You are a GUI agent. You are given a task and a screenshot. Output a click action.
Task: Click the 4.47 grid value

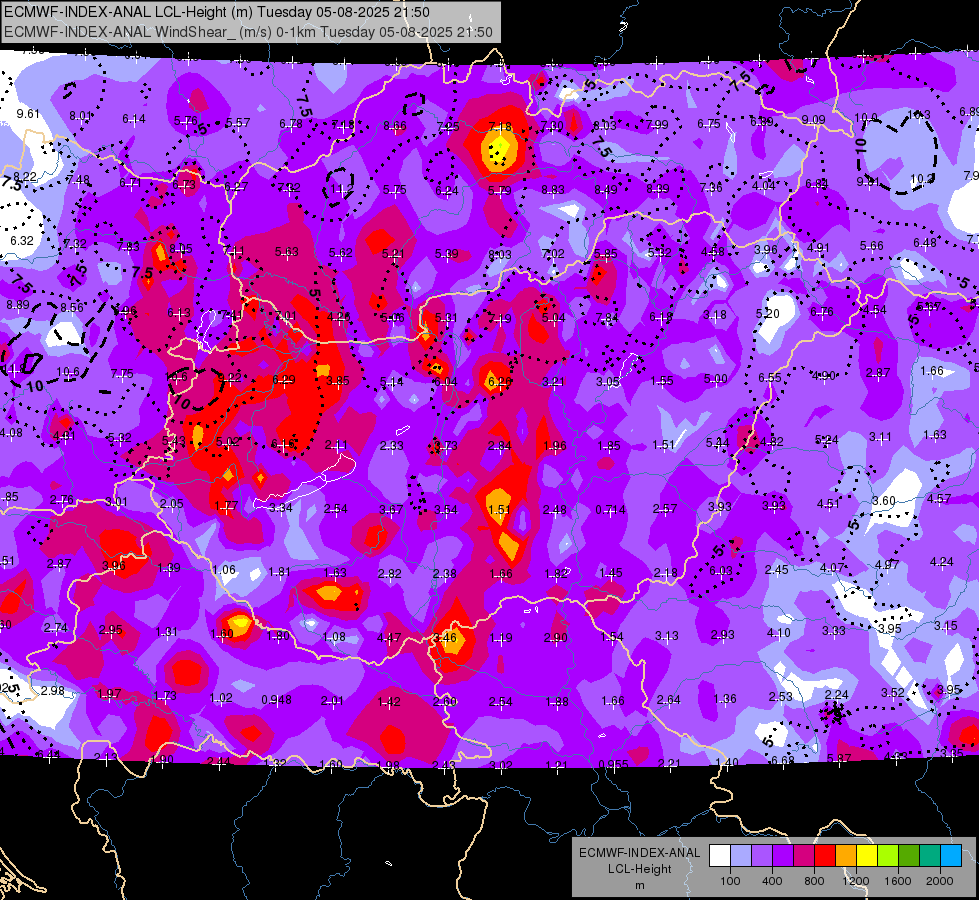coord(389,638)
